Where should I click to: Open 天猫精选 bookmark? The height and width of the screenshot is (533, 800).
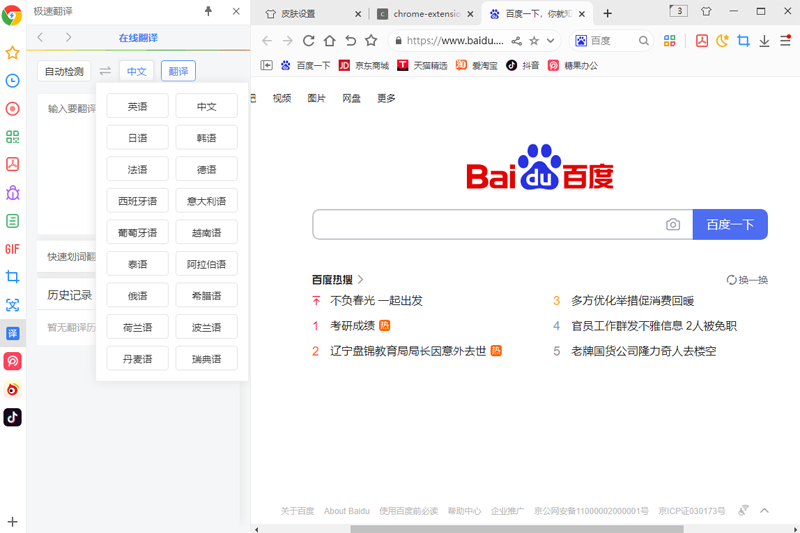(x=422, y=65)
